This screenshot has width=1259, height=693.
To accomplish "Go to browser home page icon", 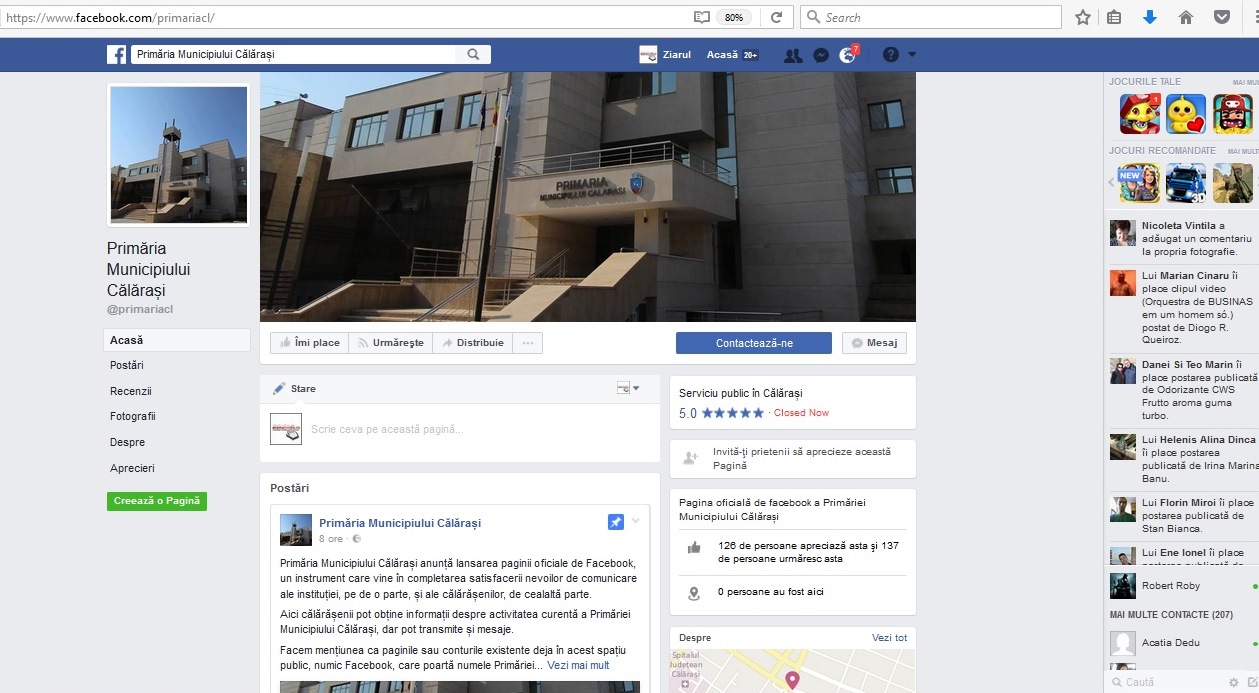I will pos(1186,17).
